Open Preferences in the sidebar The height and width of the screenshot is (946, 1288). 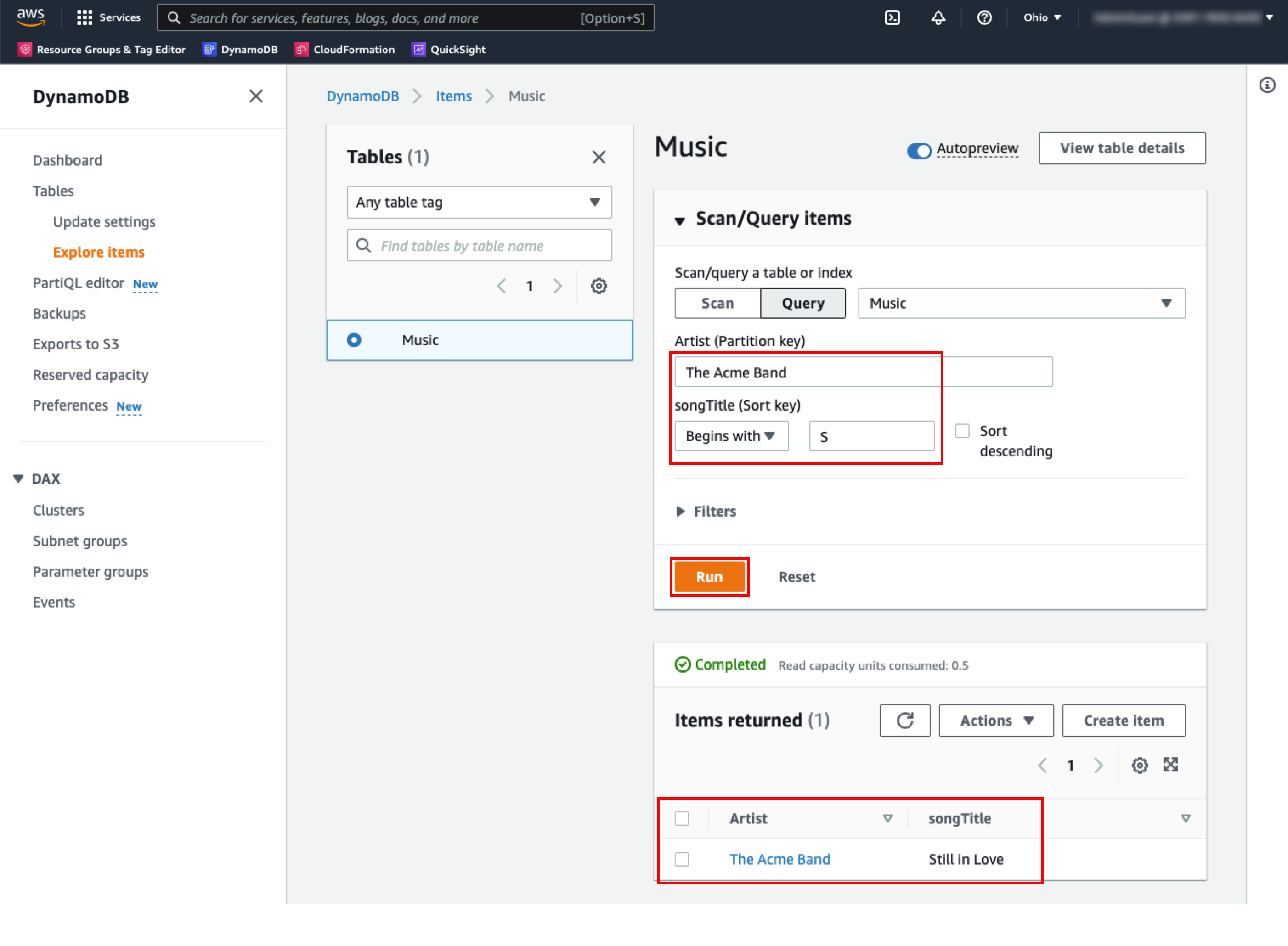[70, 405]
